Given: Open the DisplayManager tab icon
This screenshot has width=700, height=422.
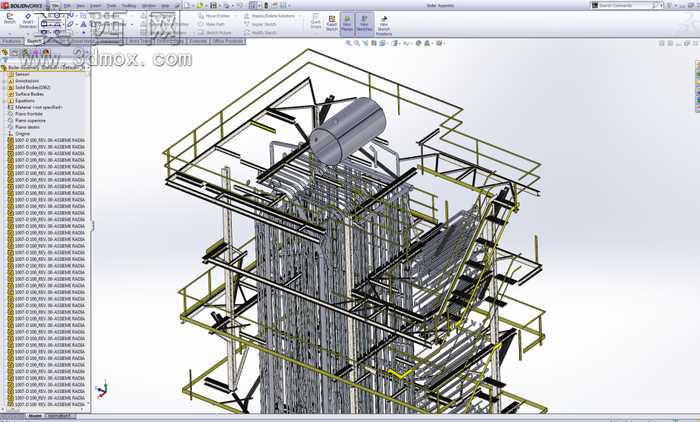Looking at the screenshot, I should (x=46, y=53).
